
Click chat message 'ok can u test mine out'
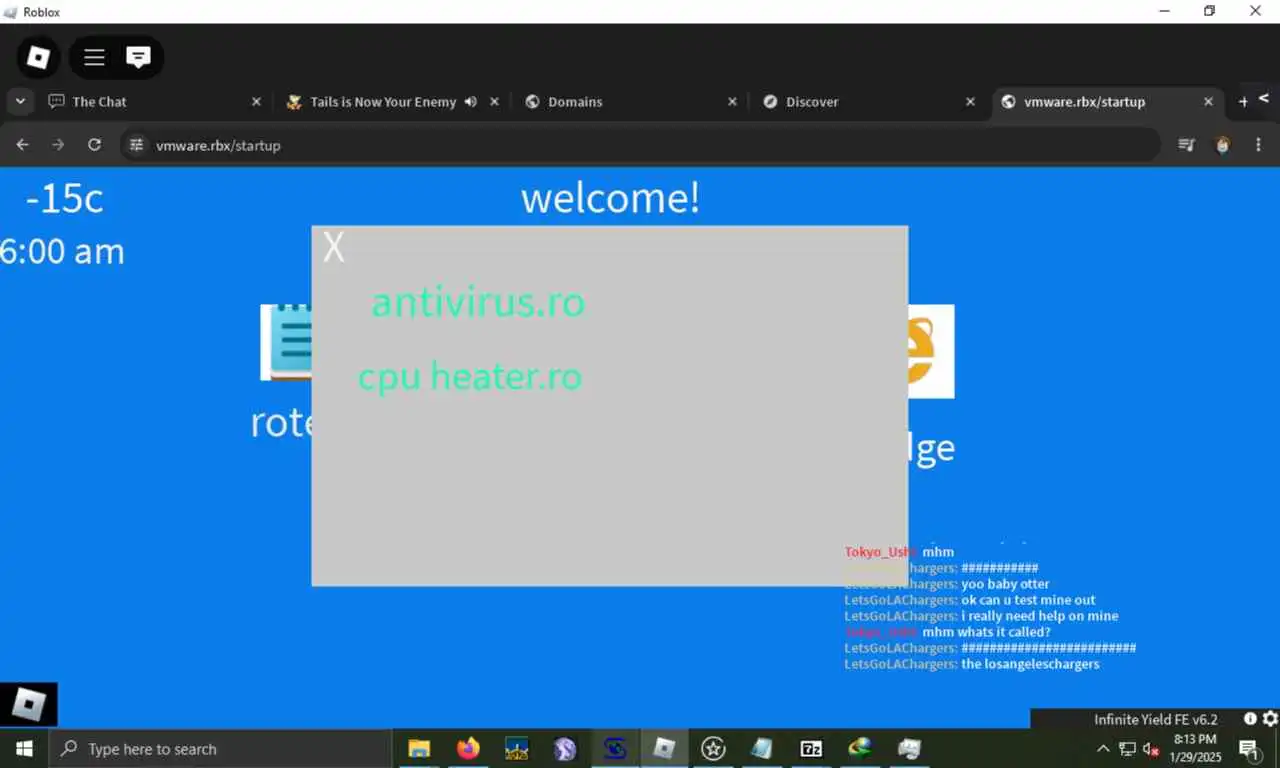coord(1029,600)
